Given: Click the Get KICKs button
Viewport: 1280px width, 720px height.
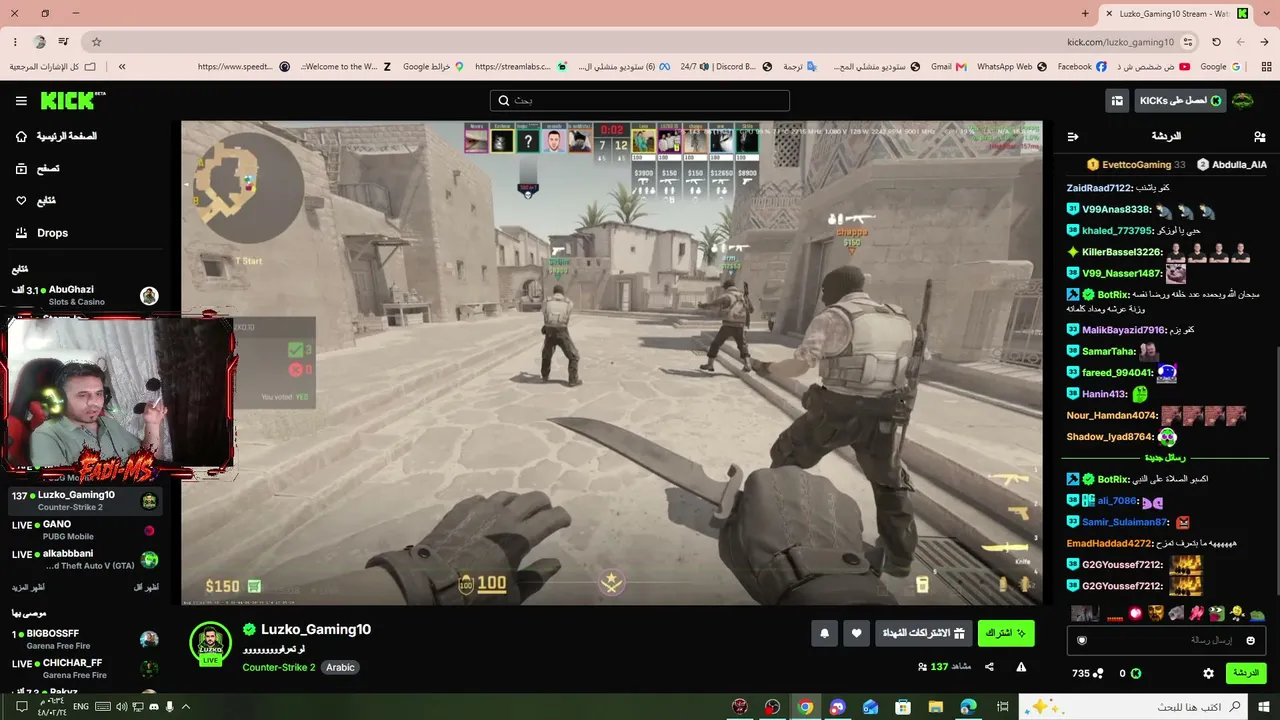Looking at the screenshot, I should click(x=1180, y=101).
